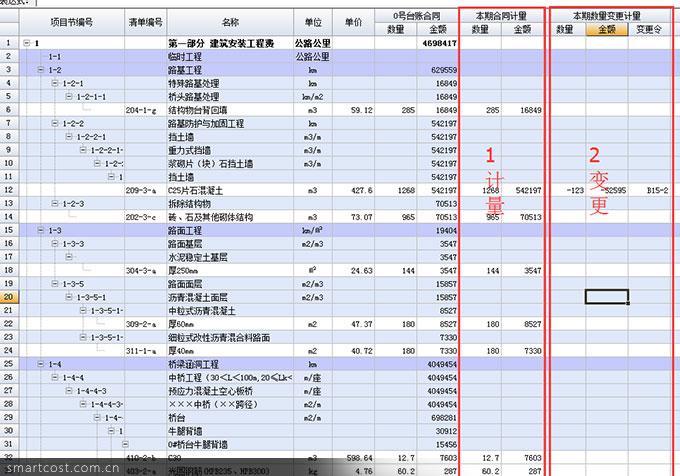Select the 0号台账合同 group header
Screen dimensions: 680x476
(416, 16)
